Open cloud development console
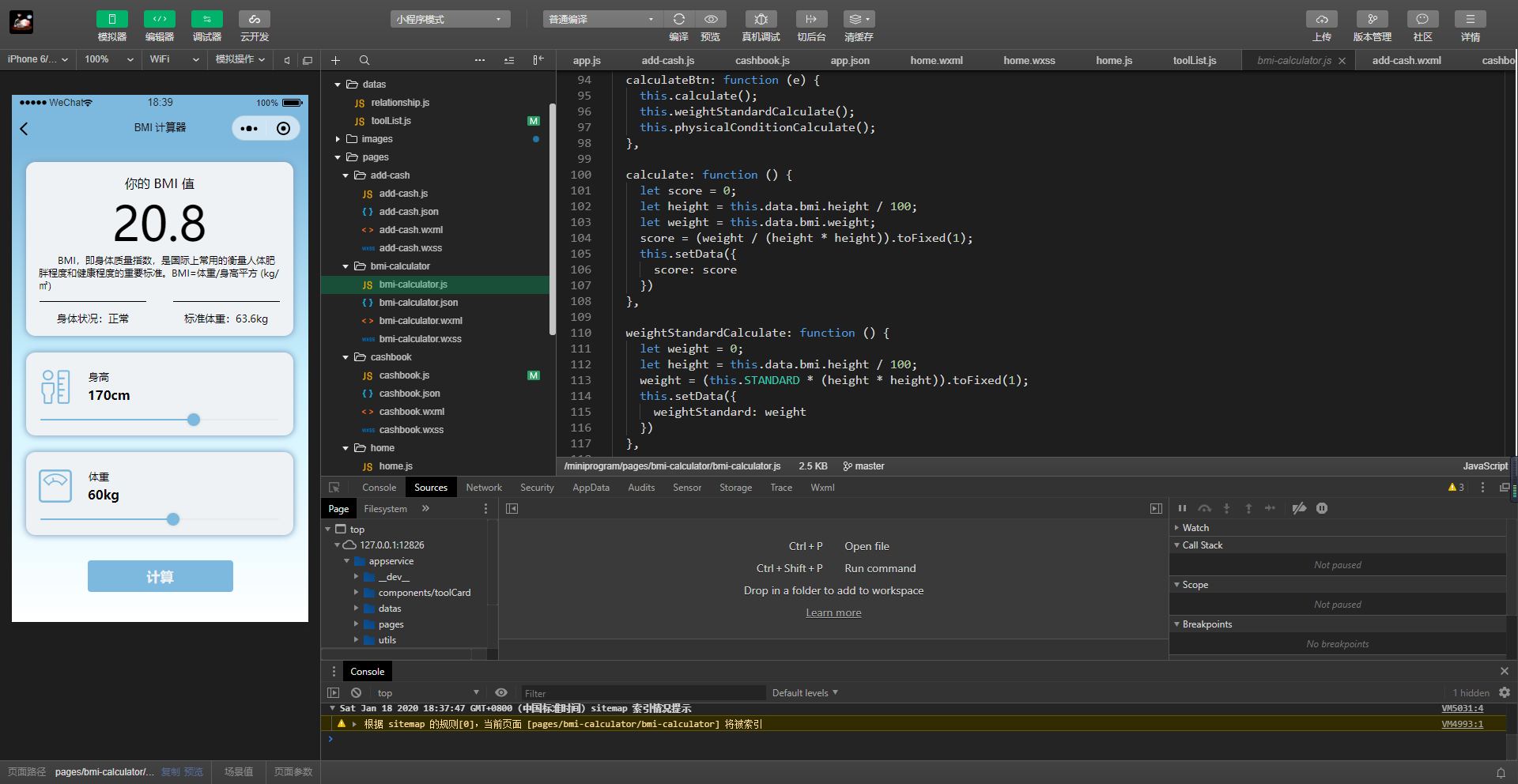Image resolution: width=1518 pixels, height=784 pixels. [254, 19]
